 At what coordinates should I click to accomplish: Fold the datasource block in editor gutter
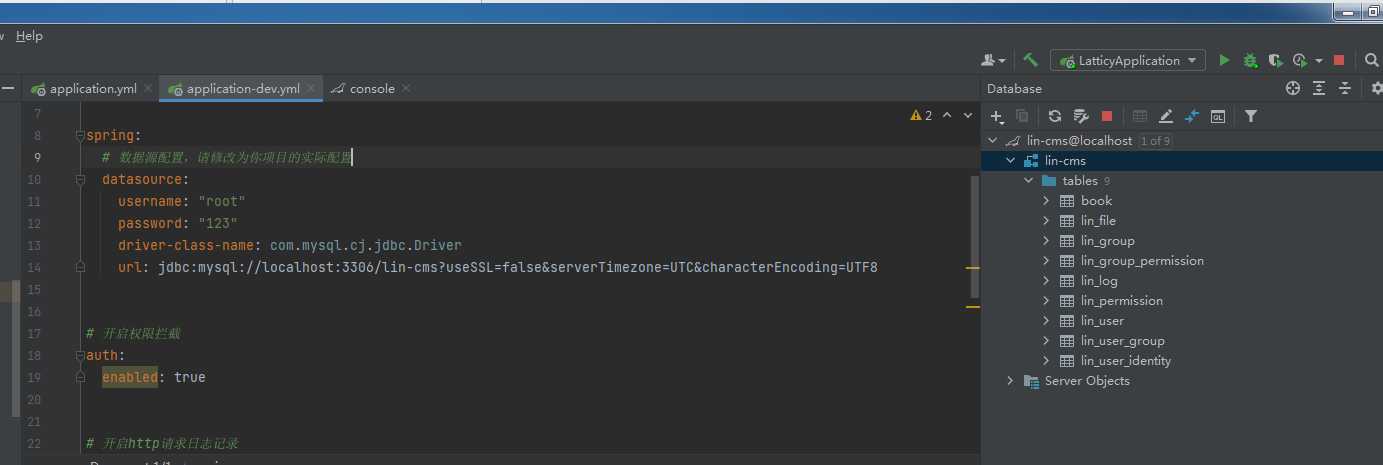(80, 179)
